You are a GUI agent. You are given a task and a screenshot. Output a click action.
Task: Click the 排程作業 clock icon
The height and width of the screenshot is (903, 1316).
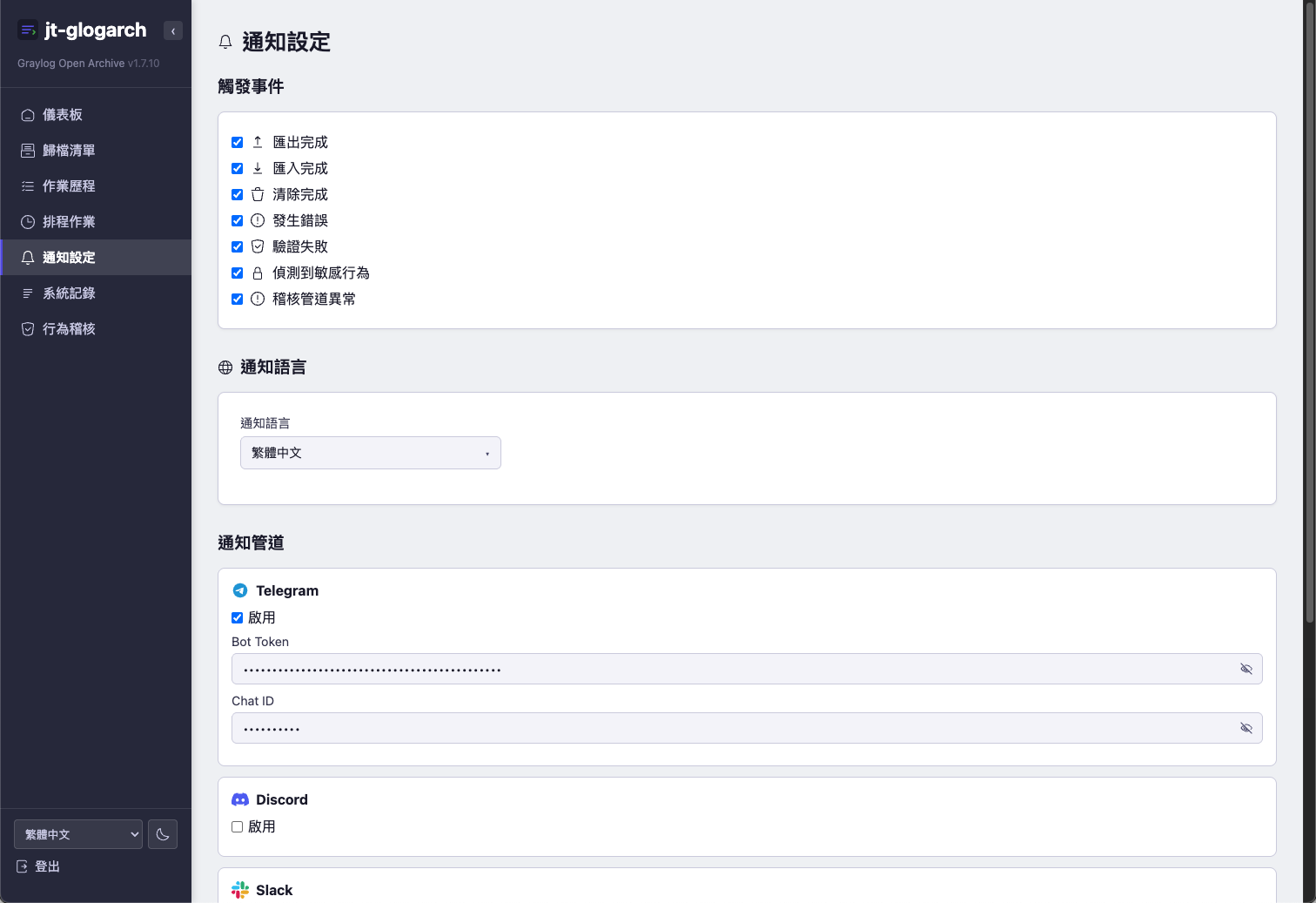(x=28, y=222)
